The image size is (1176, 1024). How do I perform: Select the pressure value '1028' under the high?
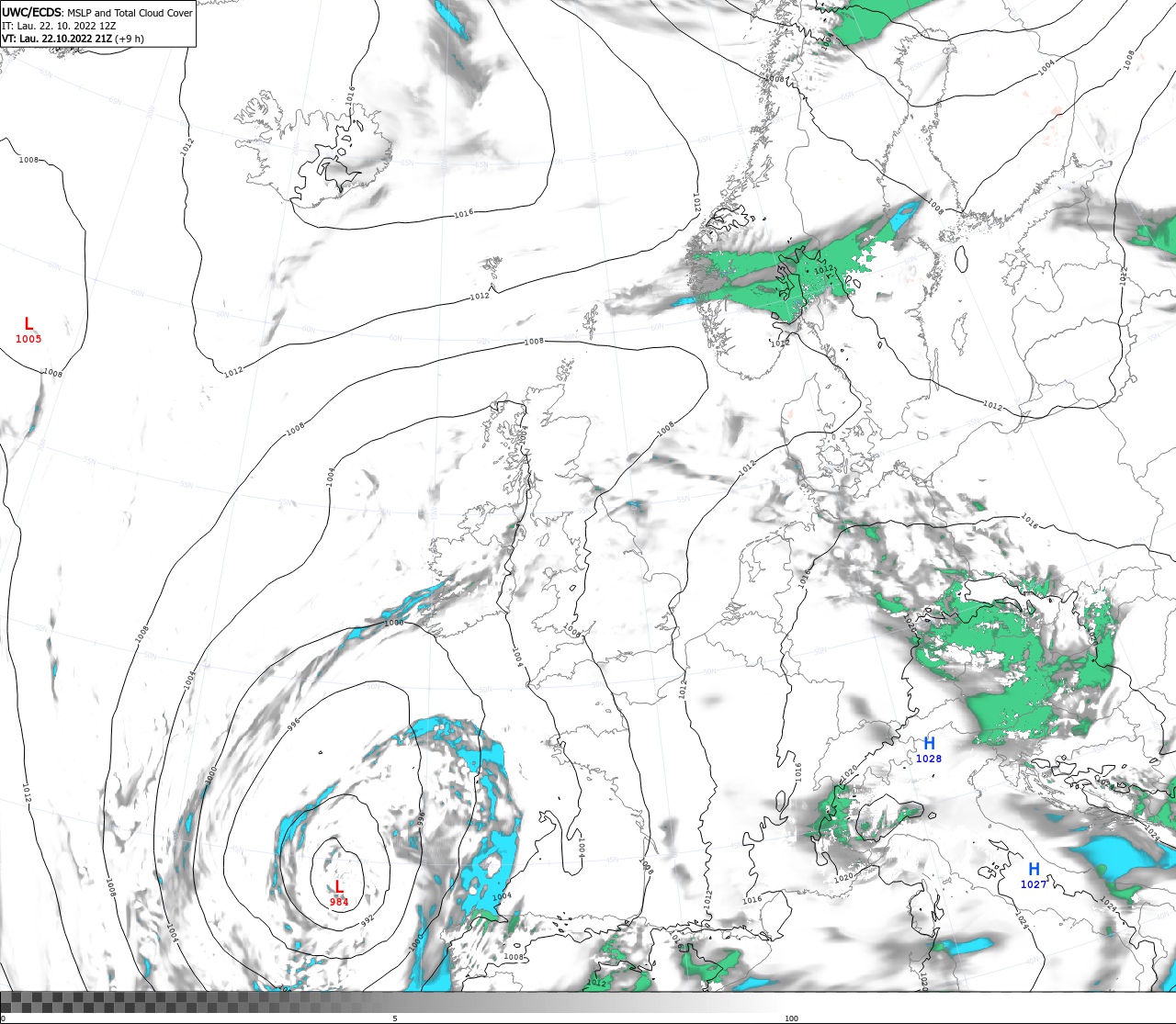[929, 759]
